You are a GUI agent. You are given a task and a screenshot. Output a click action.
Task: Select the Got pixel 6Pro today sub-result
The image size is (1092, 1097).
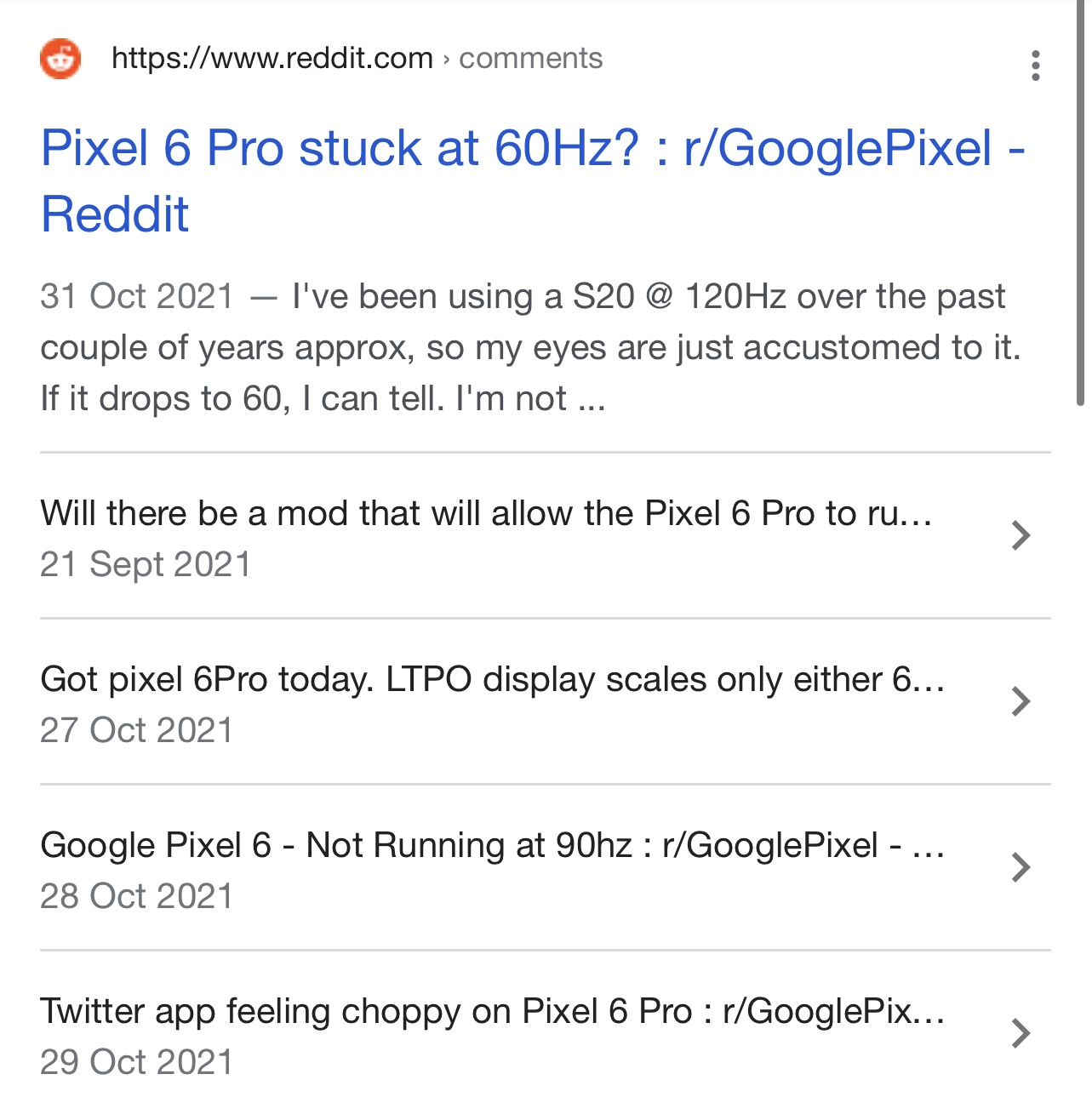[492, 679]
